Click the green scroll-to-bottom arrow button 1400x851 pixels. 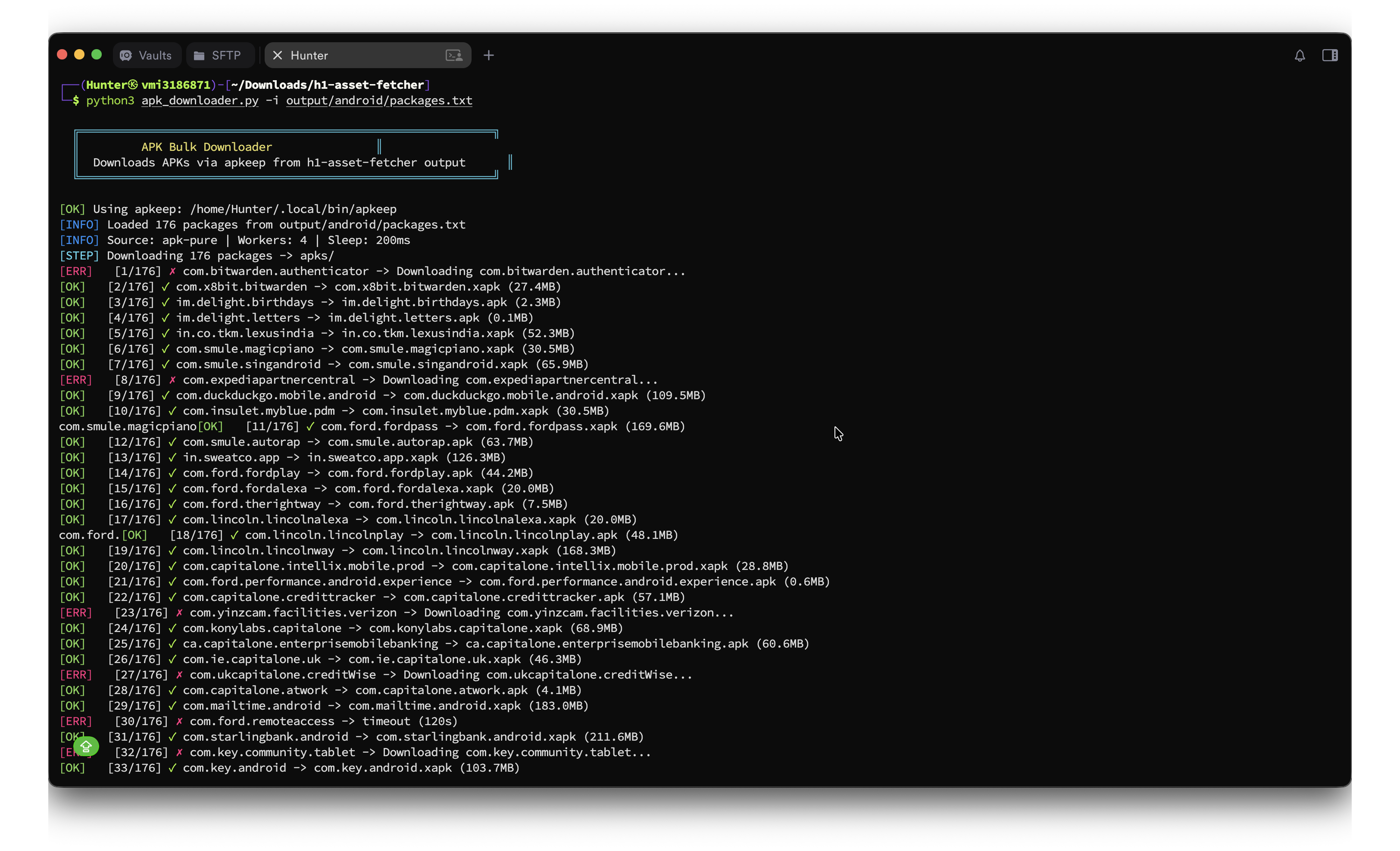[86, 747]
